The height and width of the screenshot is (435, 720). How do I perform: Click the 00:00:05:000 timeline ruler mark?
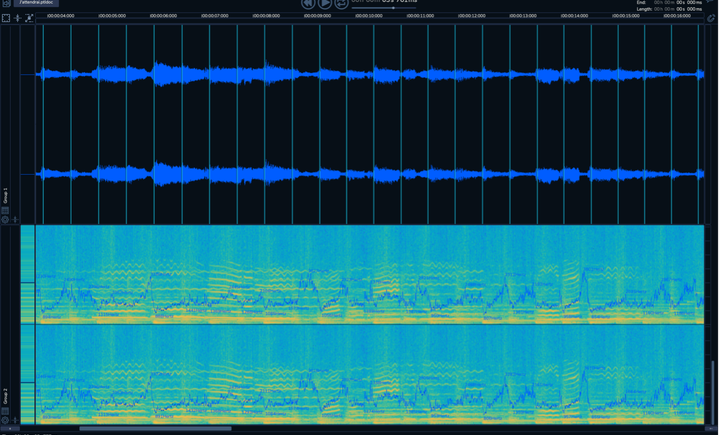pos(112,17)
